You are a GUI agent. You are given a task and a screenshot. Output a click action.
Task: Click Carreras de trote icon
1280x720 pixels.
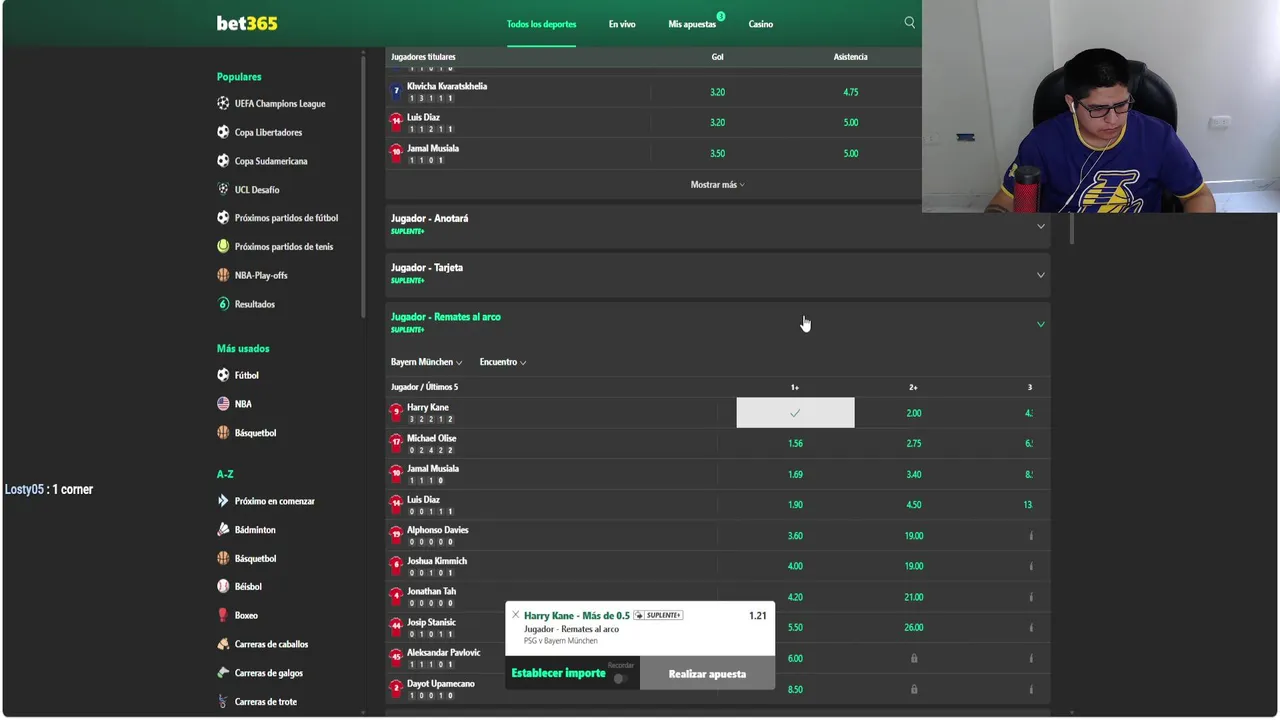click(x=223, y=701)
